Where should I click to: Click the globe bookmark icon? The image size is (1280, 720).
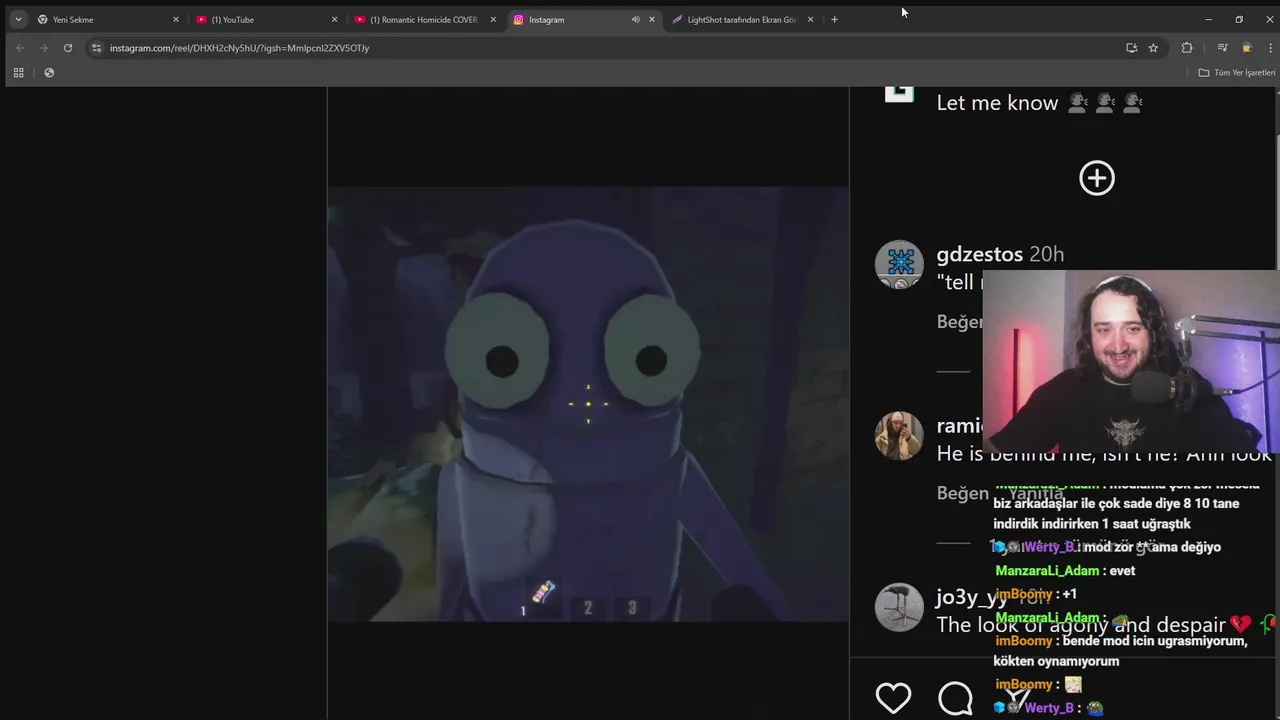pos(49,73)
